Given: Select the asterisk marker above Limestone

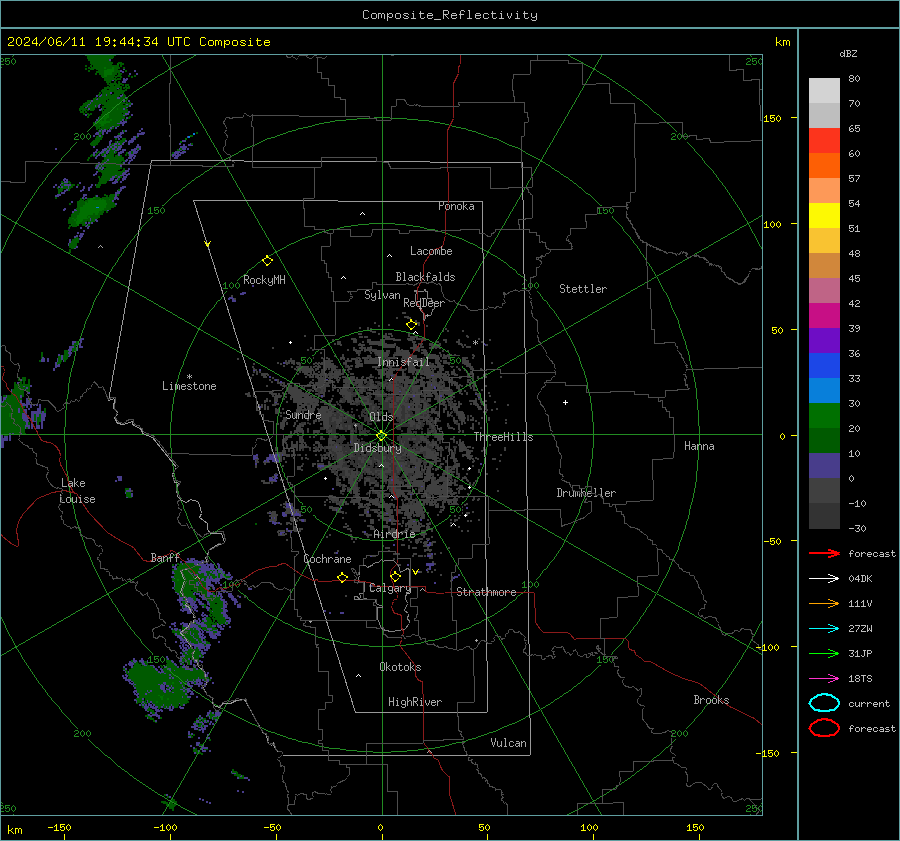Looking at the screenshot, I should click(x=189, y=377).
